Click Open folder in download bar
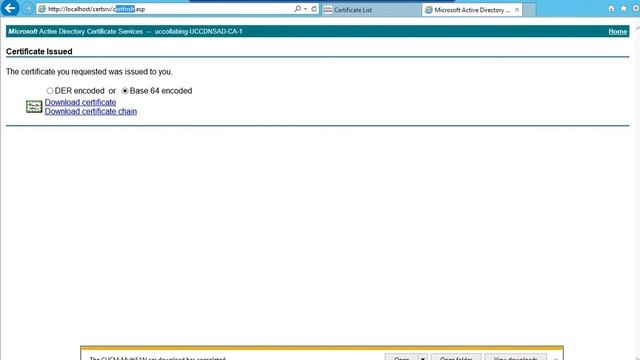The width and height of the screenshot is (640, 360). pos(456,358)
